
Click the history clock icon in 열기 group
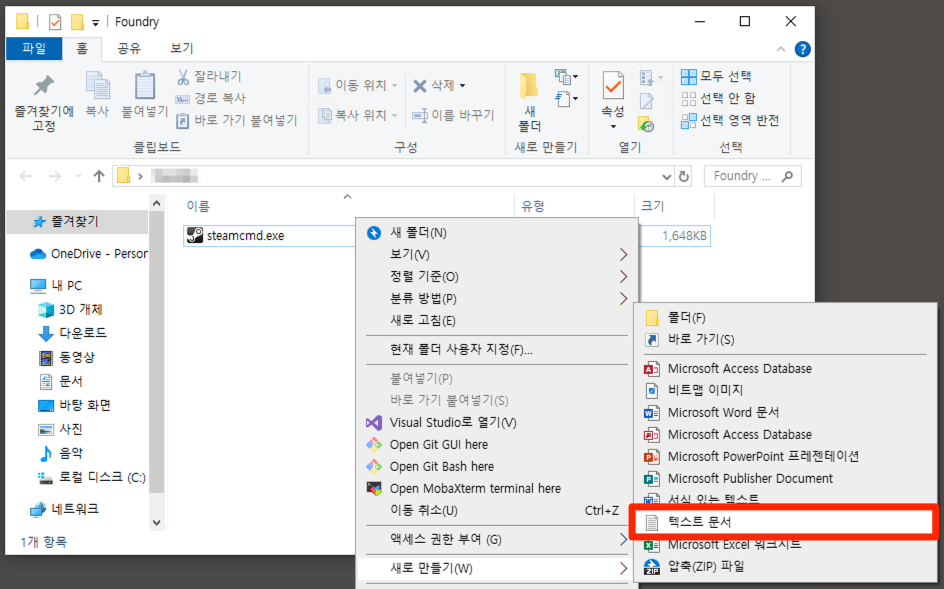tap(646, 125)
